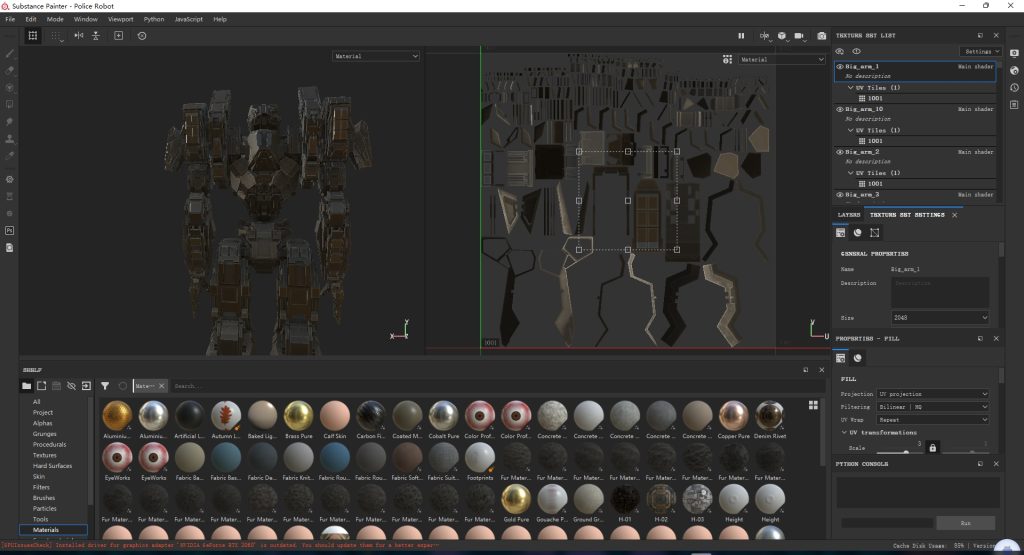
Task: Collapse the UV transformations section
Action: pos(844,432)
